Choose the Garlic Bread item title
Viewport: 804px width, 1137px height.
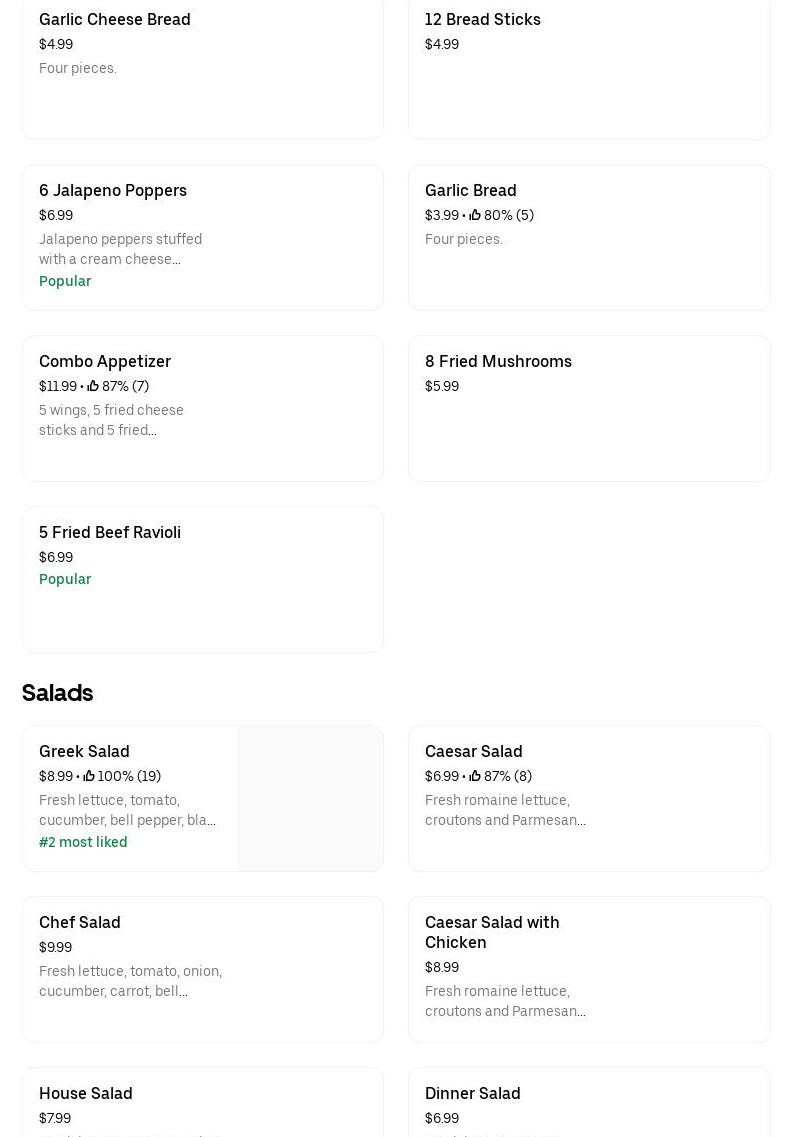(470, 190)
